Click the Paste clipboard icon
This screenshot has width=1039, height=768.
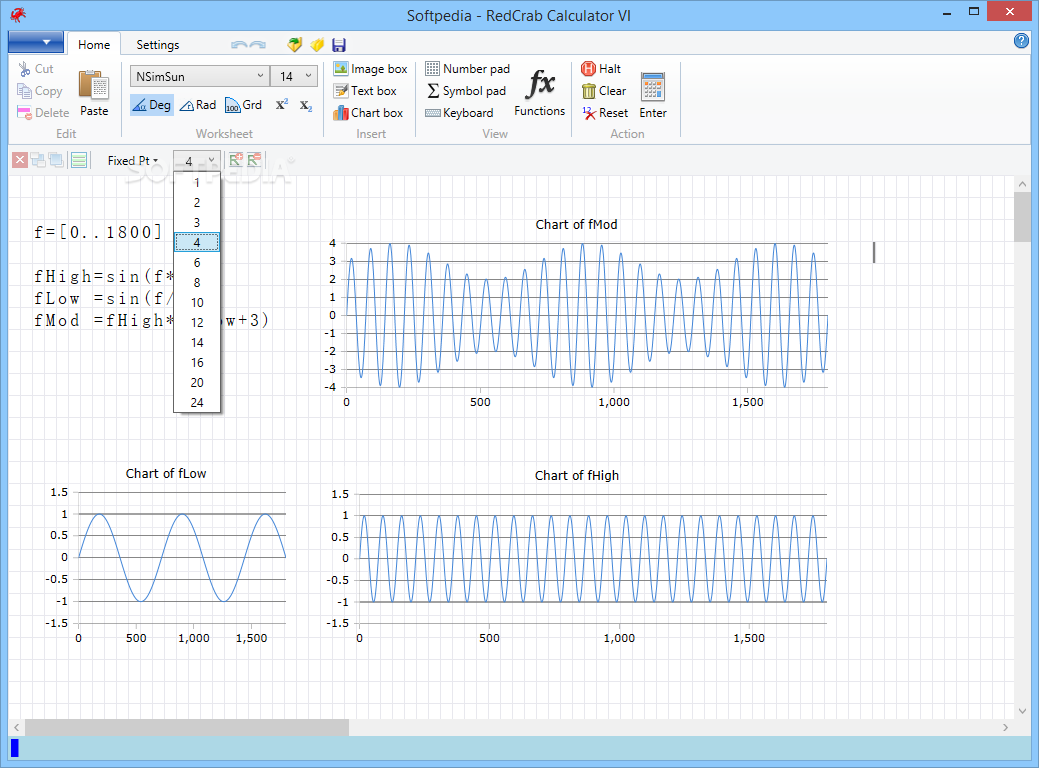(x=93, y=86)
